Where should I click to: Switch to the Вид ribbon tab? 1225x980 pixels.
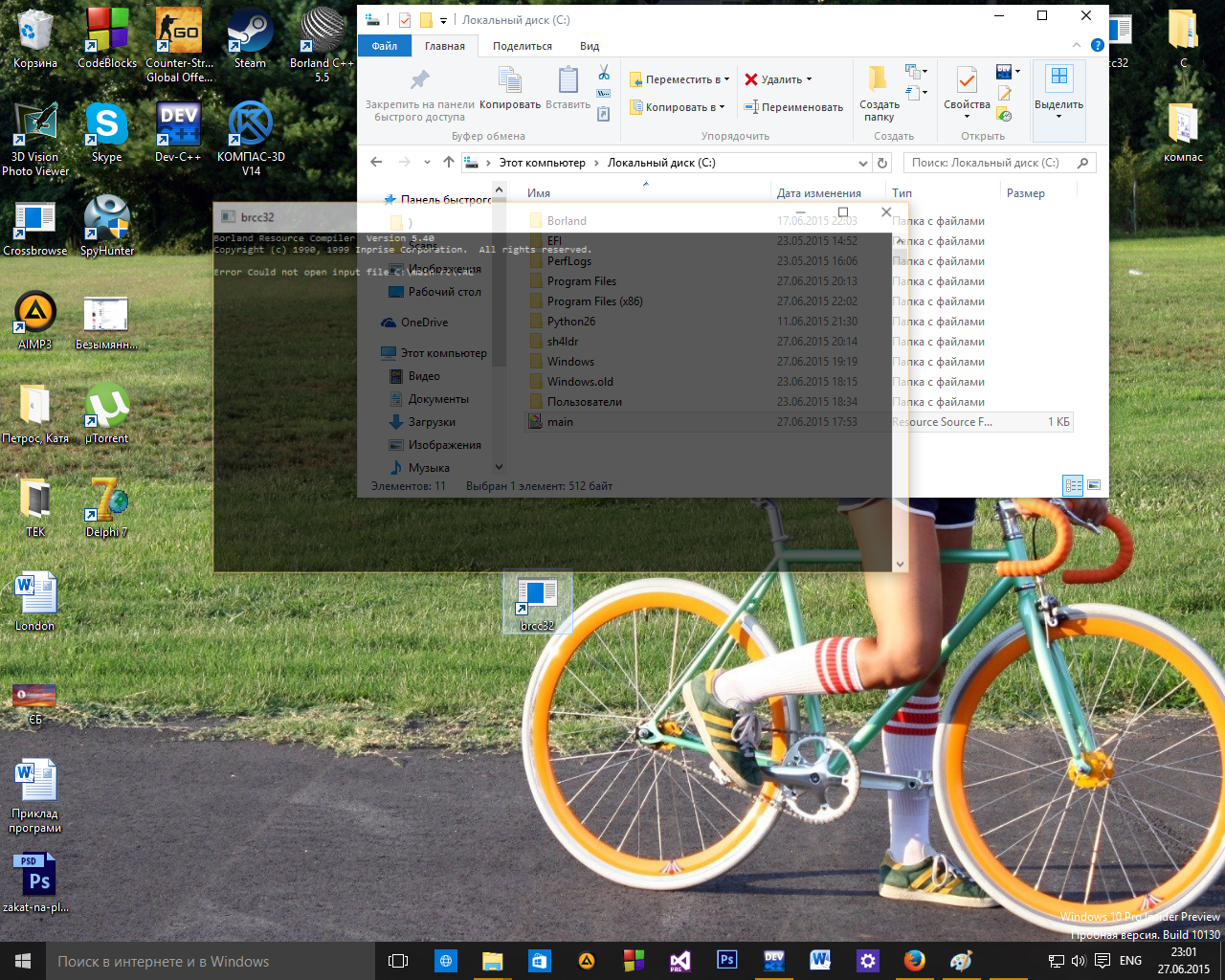[x=590, y=46]
